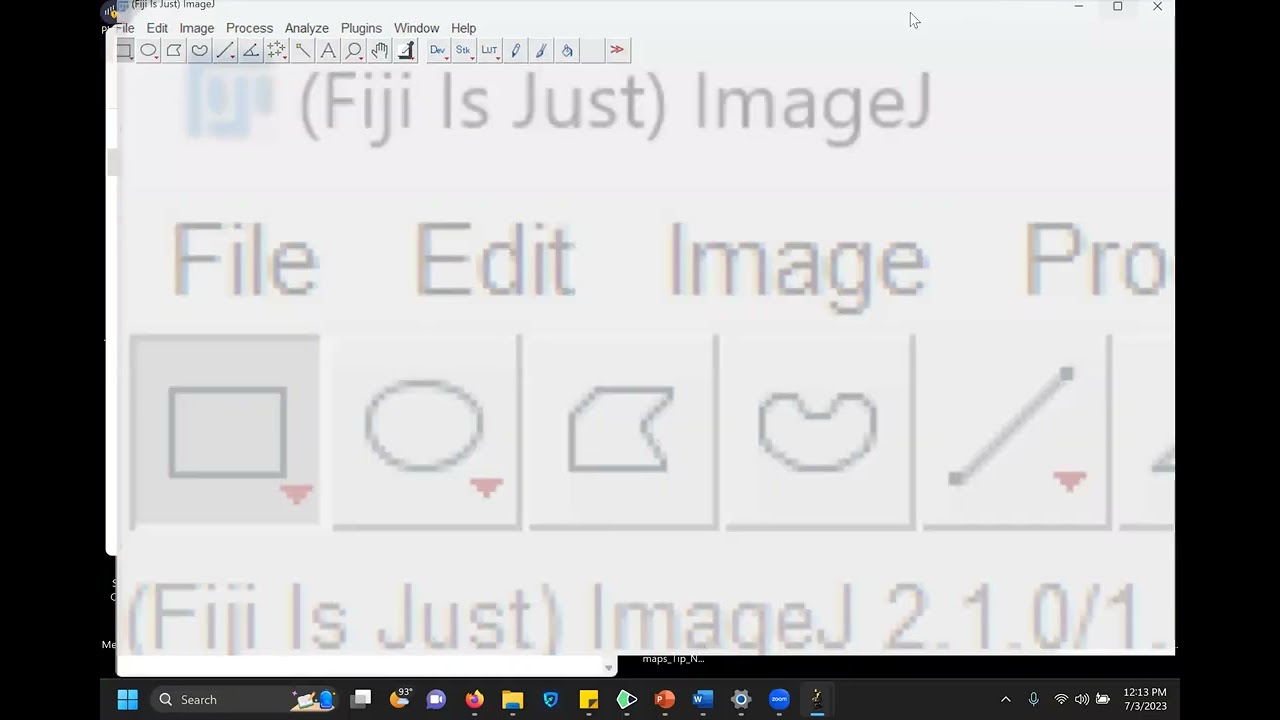Minimize the Fiji ImageJ window
Image resolution: width=1280 pixels, height=720 pixels.
click(x=1078, y=7)
